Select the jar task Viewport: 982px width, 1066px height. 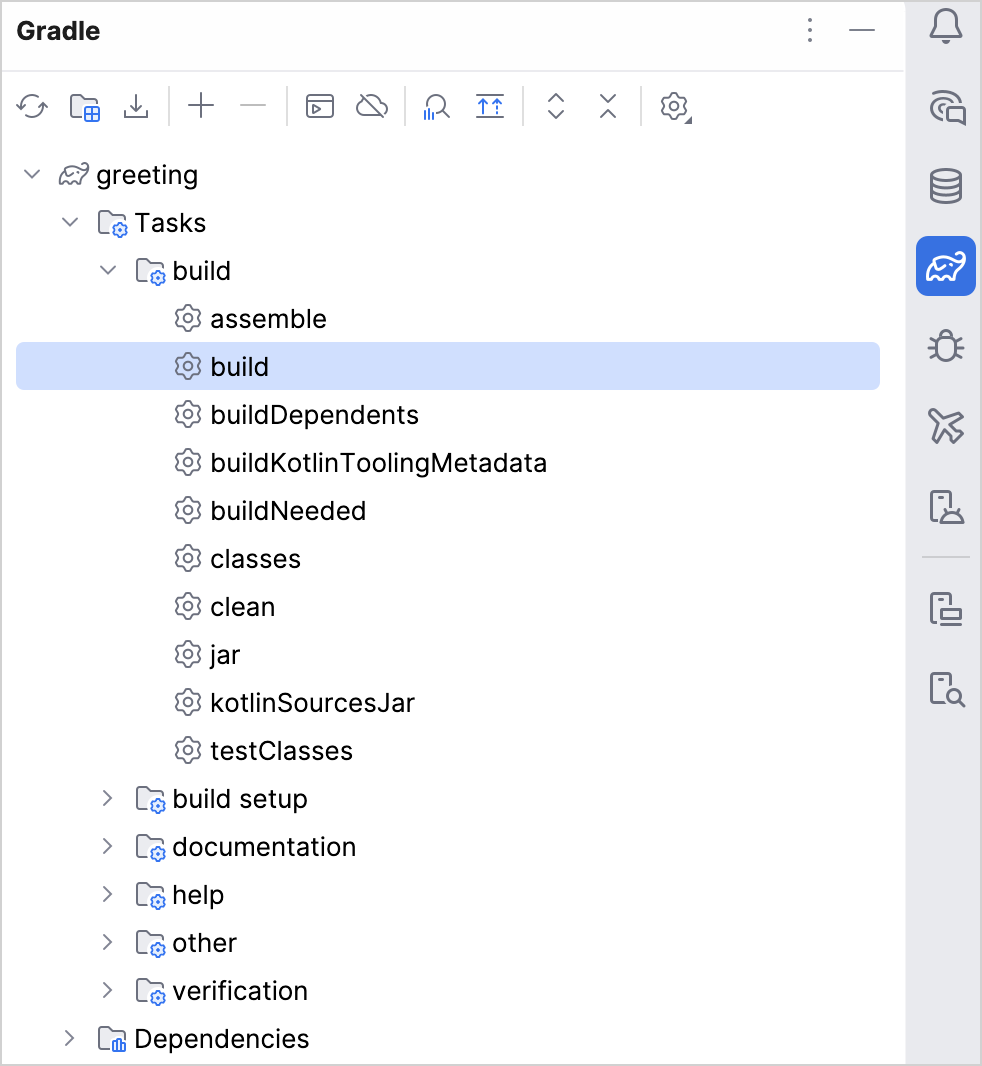pyautogui.click(x=447, y=655)
